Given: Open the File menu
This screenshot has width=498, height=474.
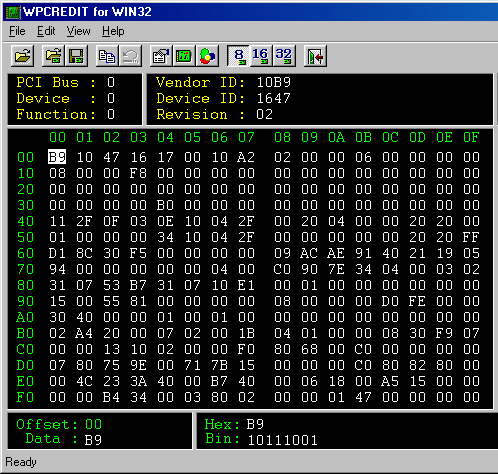Looking at the screenshot, I should (x=17, y=31).
